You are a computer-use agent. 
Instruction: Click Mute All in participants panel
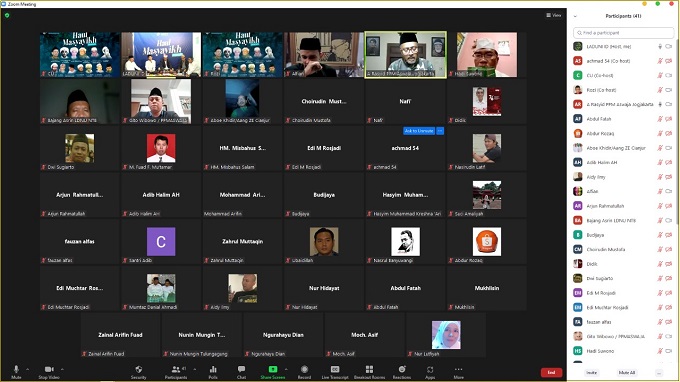pos(627,372)
